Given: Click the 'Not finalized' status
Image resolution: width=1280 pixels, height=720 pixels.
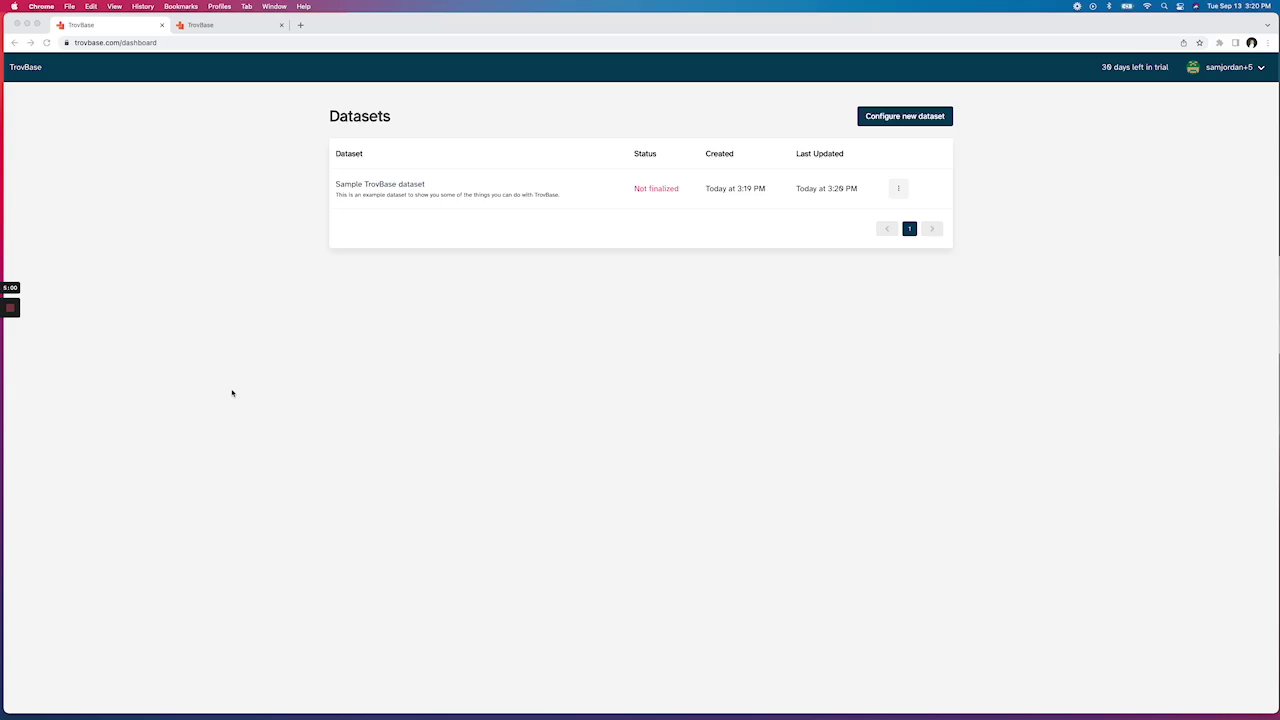Looking at the screenshot, I should click(656, 188).
